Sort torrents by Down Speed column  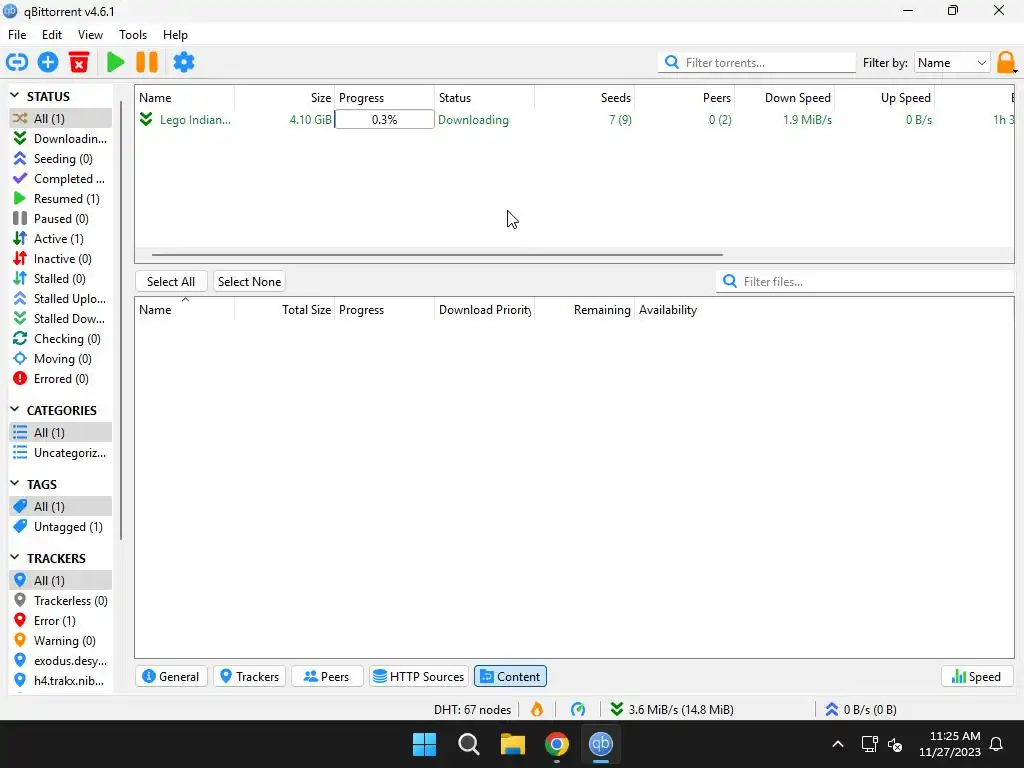(797, 98)
